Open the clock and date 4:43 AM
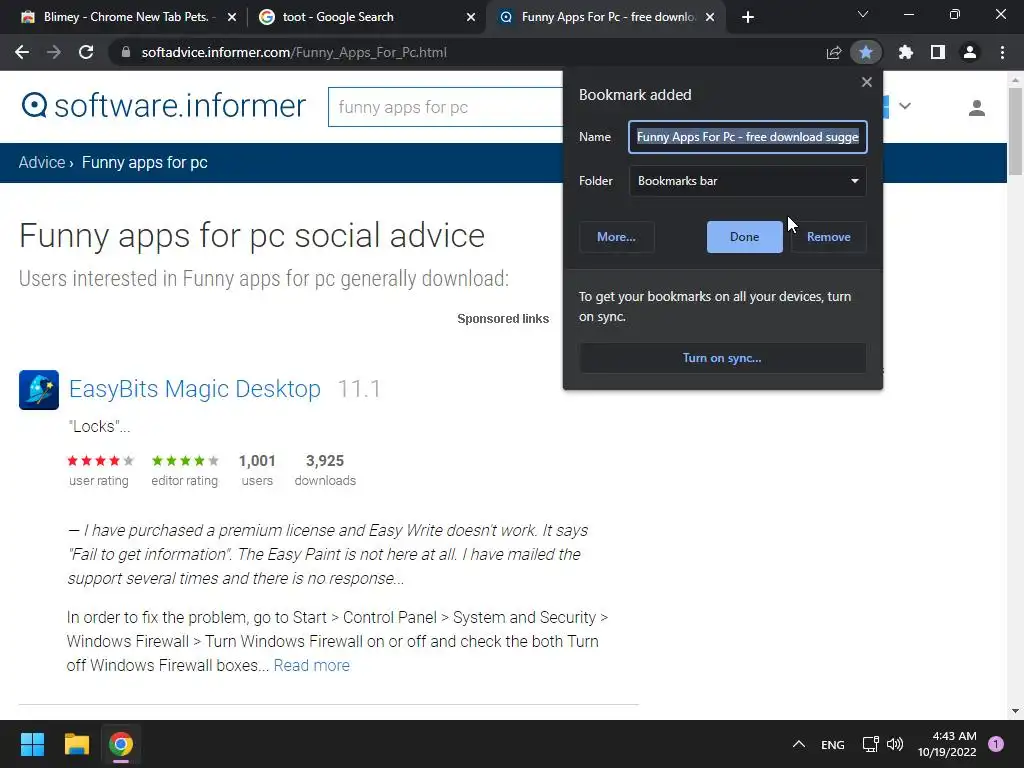This screenshot has width=1024, height=768. 947,744
